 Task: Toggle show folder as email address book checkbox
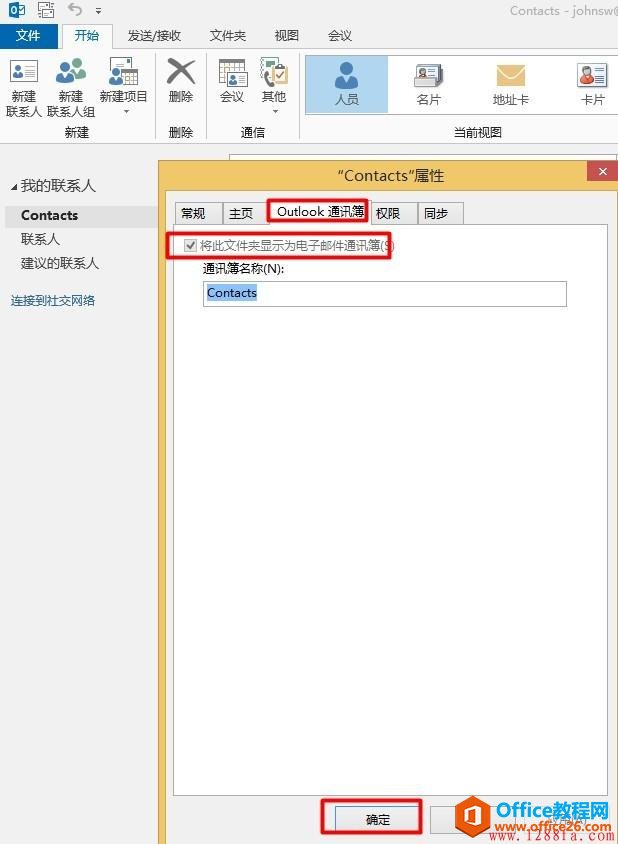[x=190, y=246]
